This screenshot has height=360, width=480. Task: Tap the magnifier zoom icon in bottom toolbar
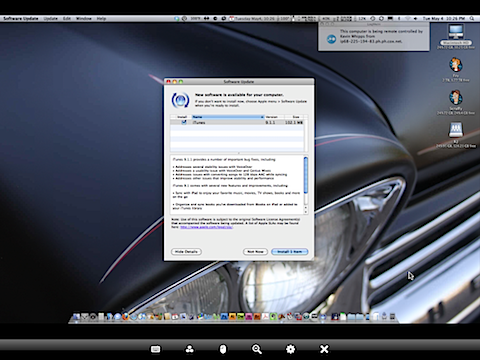[257, 349]
